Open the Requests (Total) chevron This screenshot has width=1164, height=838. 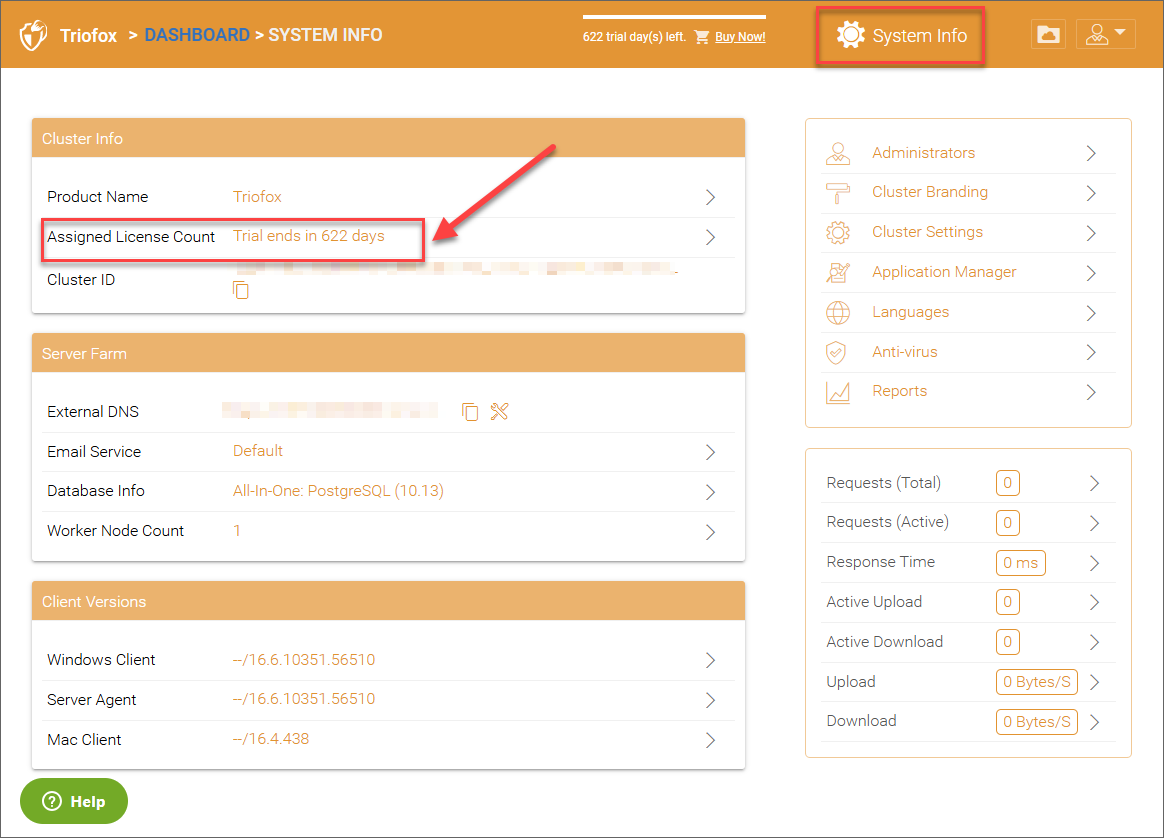tap(1094, 483)
